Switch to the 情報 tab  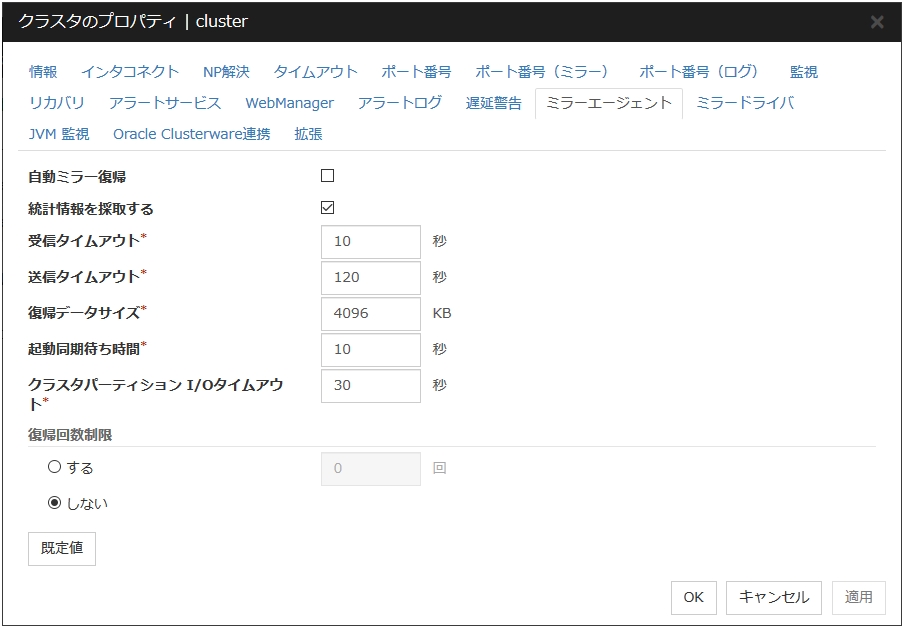[x=43, y=72]
